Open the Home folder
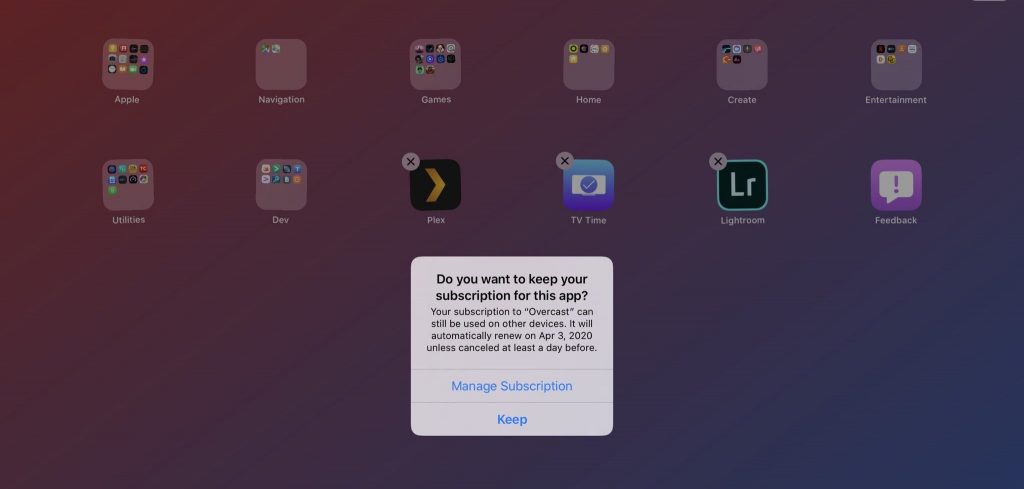This screenshot has width=1024, height=489. coord(588,64)
